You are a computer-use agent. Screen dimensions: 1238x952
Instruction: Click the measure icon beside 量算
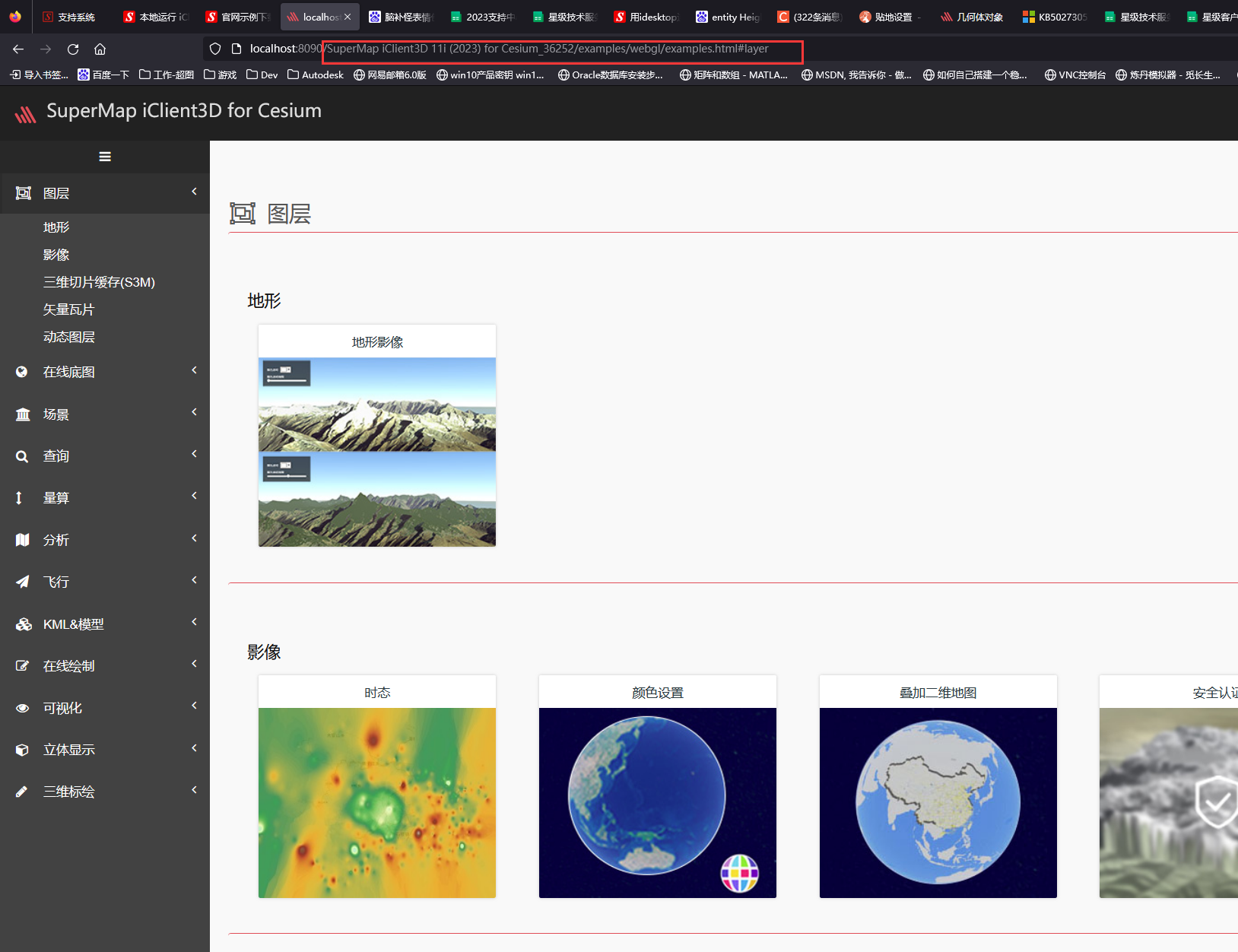coord(19,498)
